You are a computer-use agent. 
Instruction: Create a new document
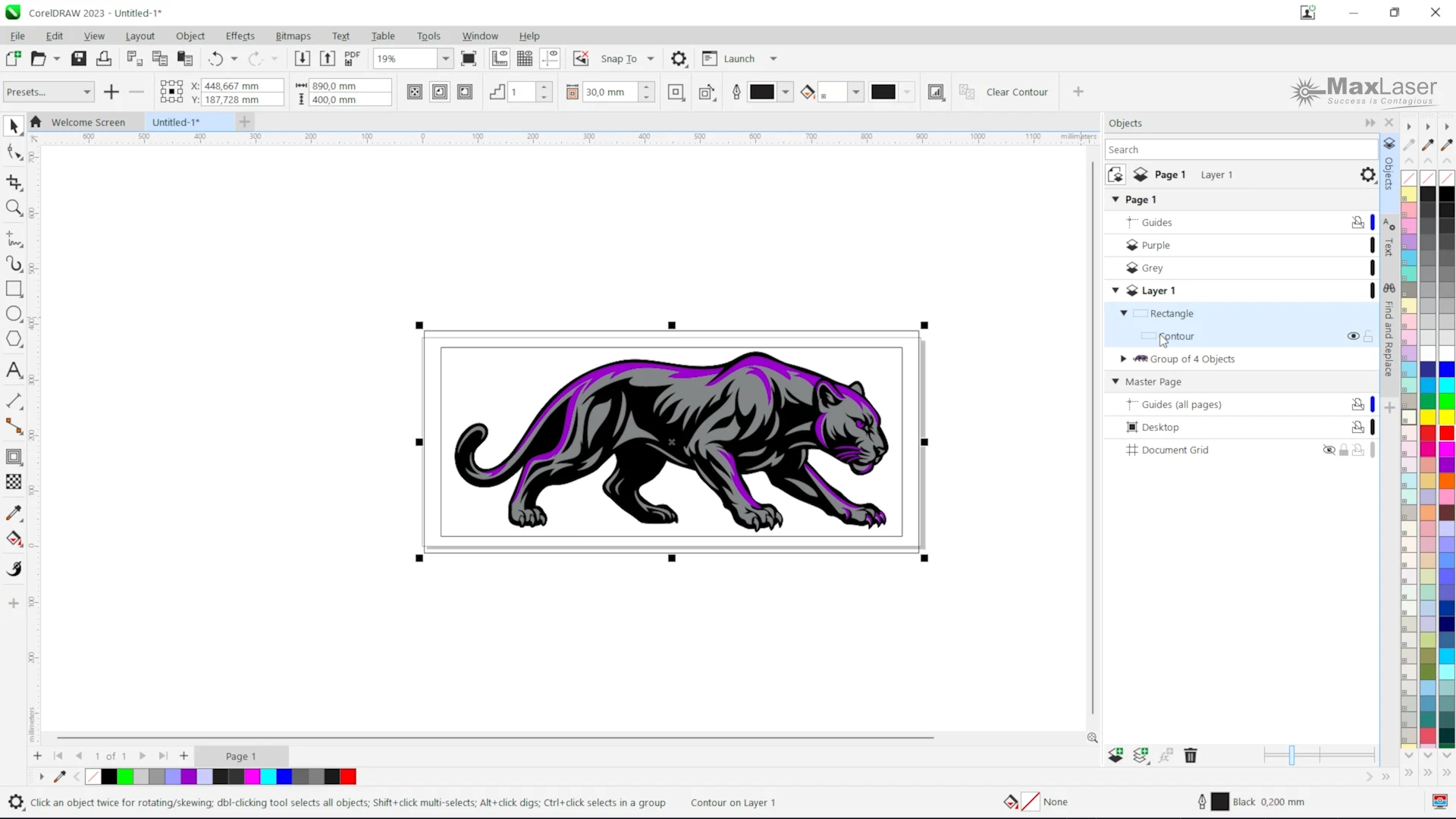point(14,58)
